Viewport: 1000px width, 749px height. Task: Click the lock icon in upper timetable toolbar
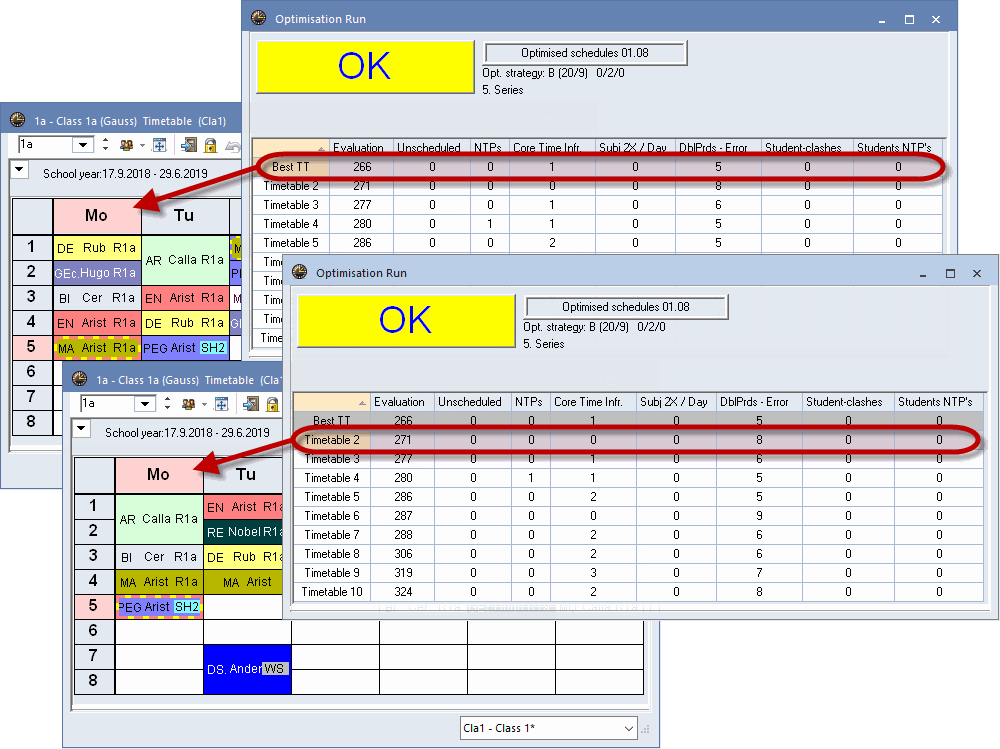(210, 146)
